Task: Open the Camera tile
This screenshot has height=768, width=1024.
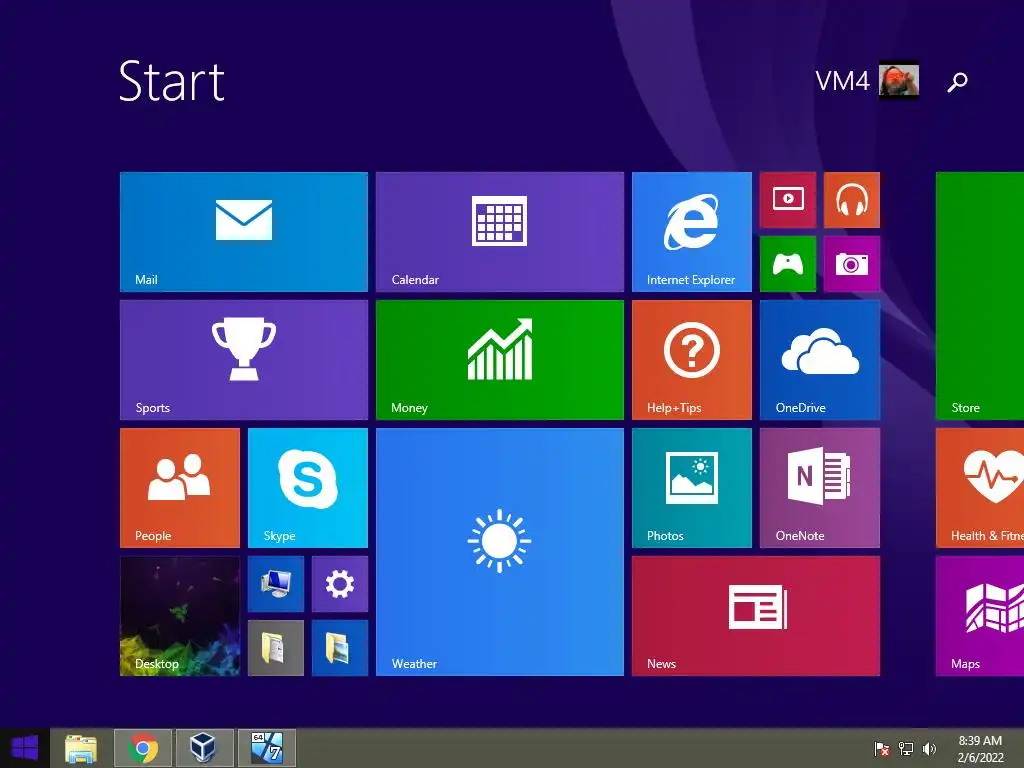Action: click(x=852, y=264)
